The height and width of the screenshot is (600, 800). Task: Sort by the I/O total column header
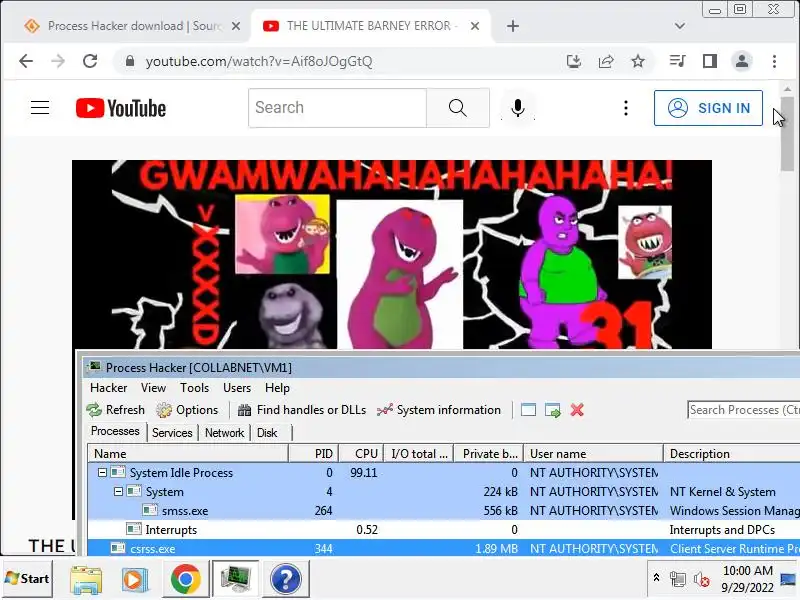click(x=419, y=454)
